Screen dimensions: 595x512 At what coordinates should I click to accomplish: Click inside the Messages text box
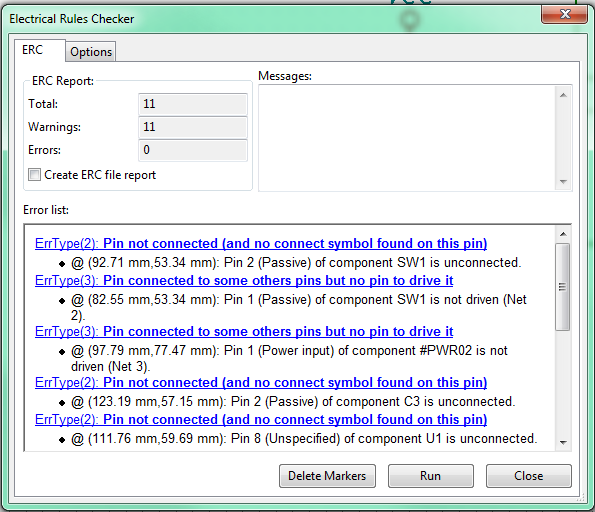coord(407,138)
